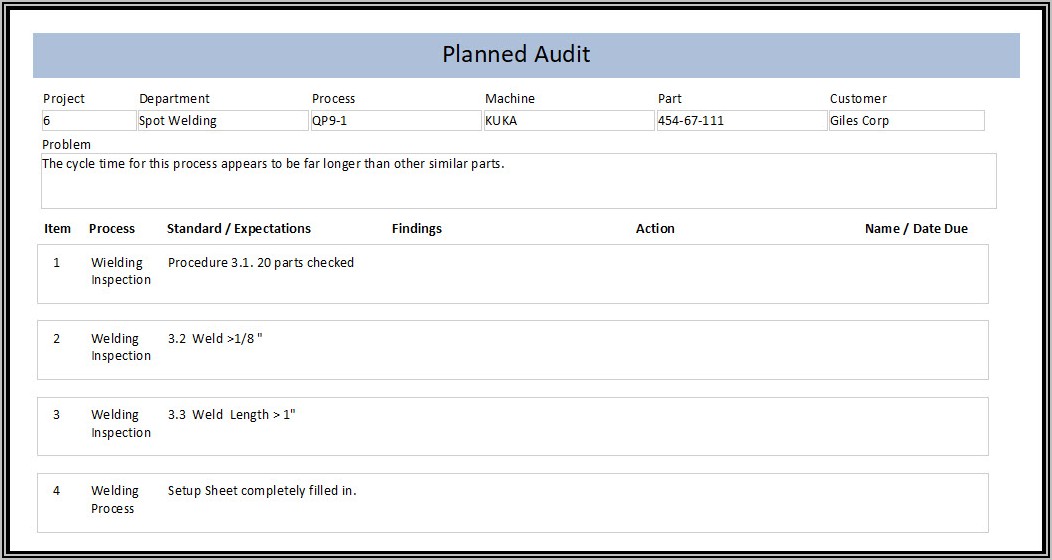Click the Findings column header
Screen dimensions: 1052x560
pos(416,229)
